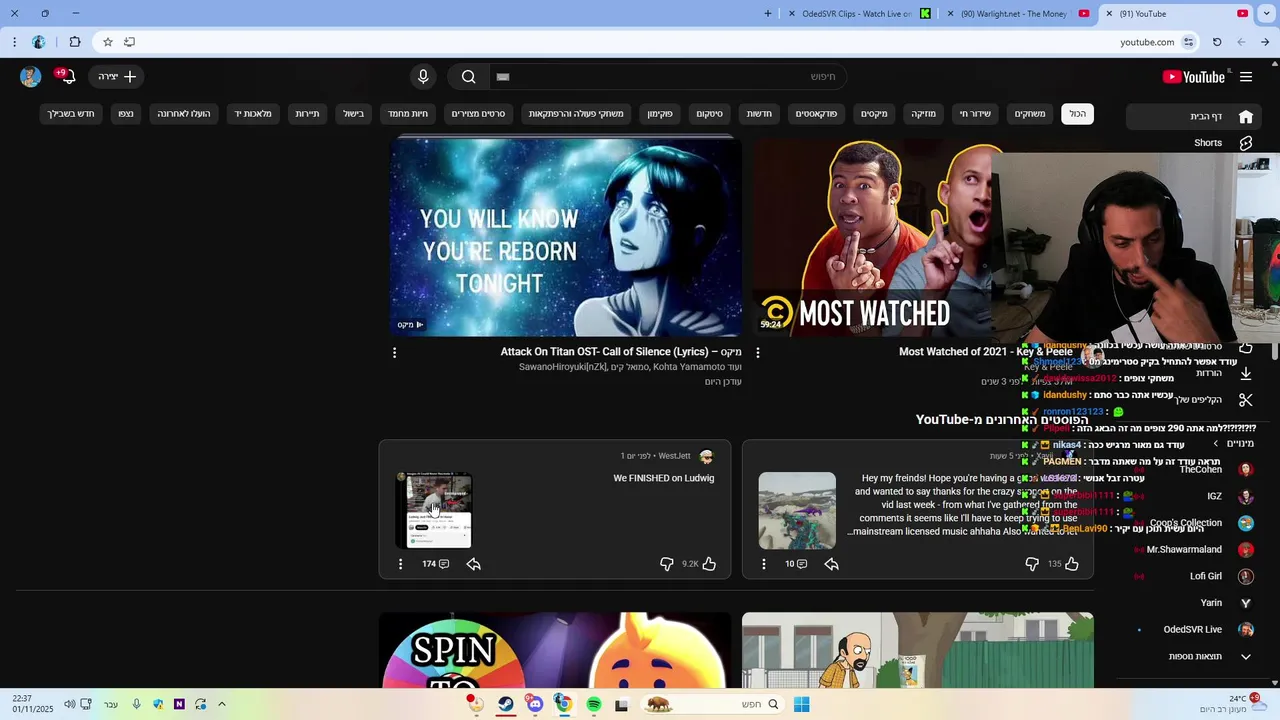Play the Attack On Titan mix thumbnail
The height and width of the screenshot is (720, 1280).
(566, 237)
